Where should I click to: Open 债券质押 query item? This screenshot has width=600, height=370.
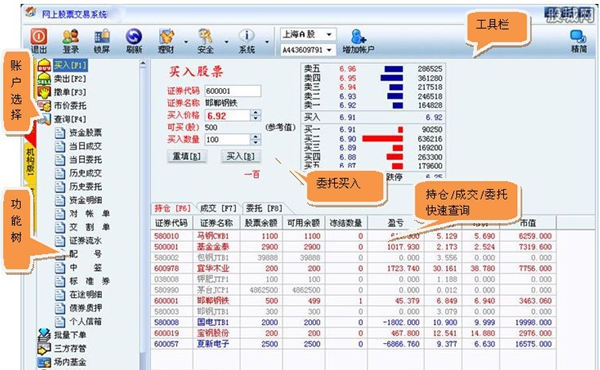click(x=85, y=308)
